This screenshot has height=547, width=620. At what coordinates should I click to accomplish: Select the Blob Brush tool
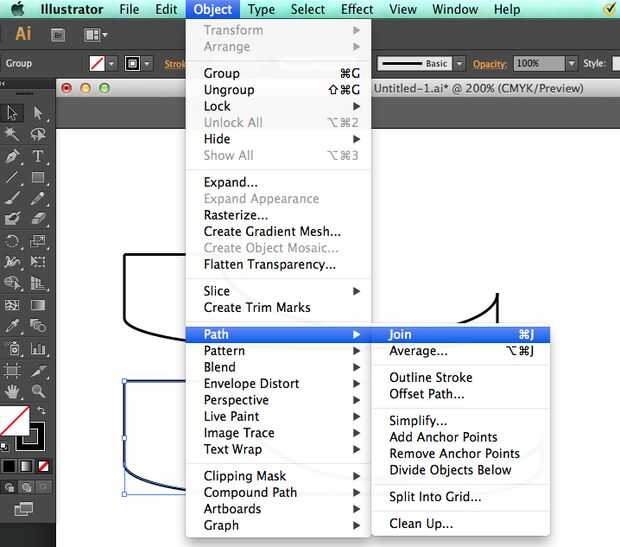(x=12, y=219)
